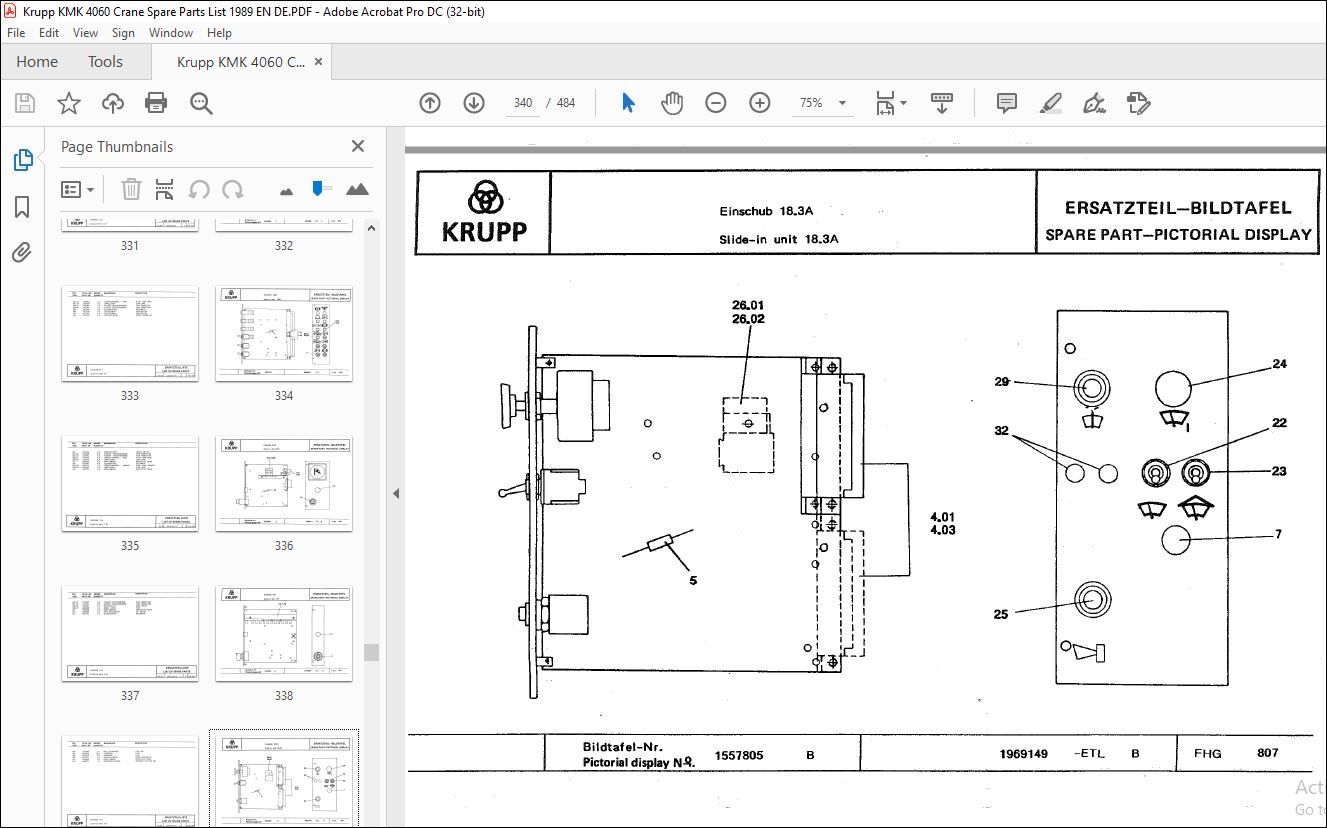Close the Page Thumbnails pane
Screen dimensions: 1327x828
[x=358, y=147]
